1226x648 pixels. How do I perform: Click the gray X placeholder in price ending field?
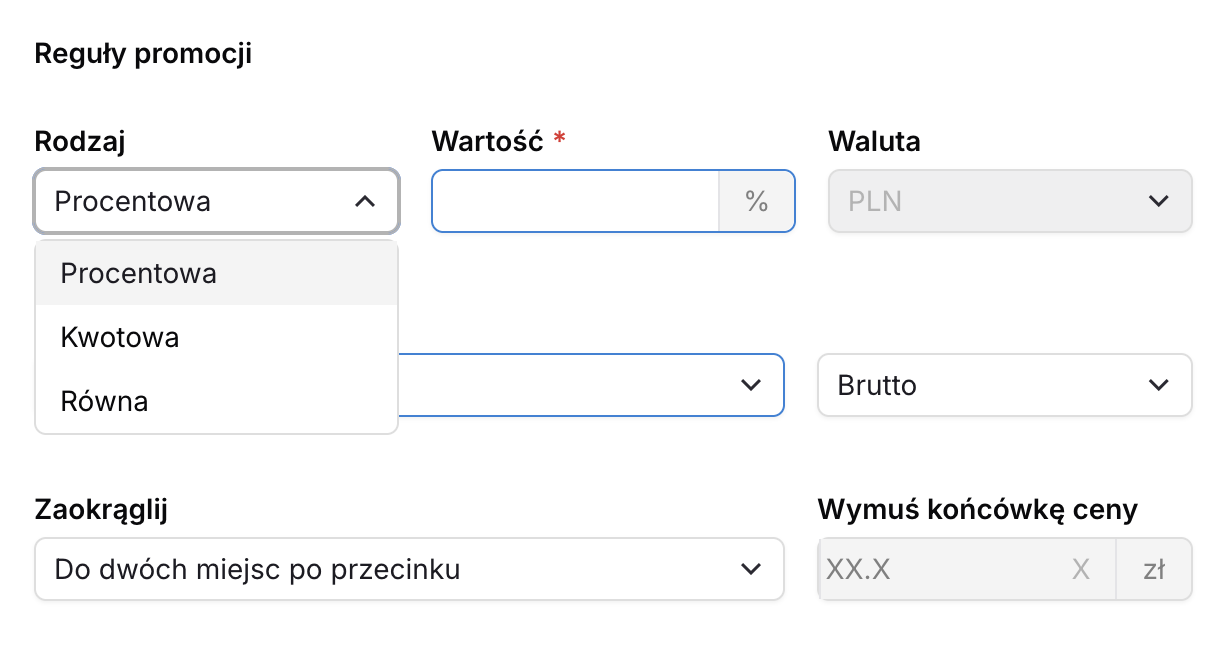pos(1080,570)
